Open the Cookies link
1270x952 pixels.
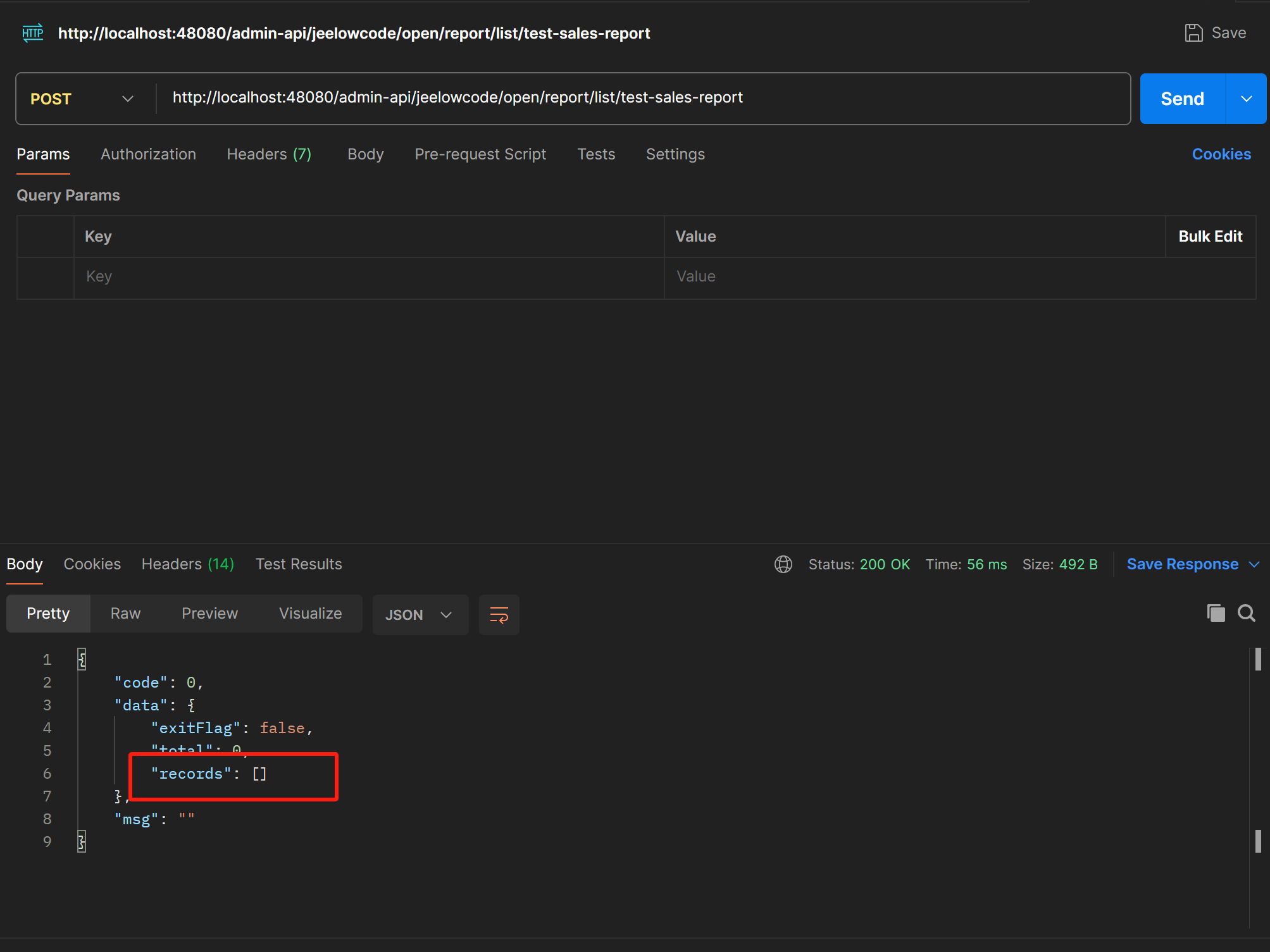click(1221, 154)
